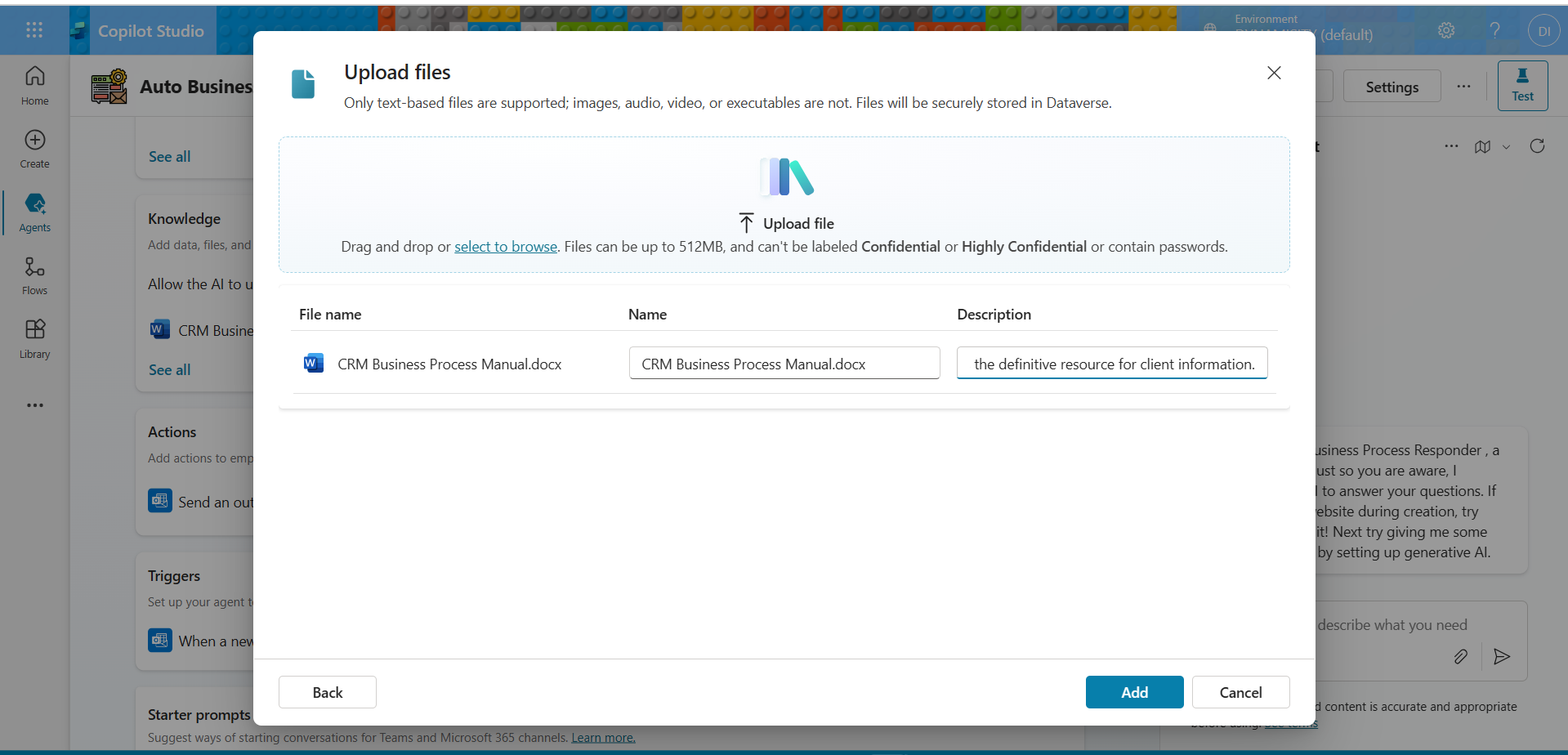
Task: Refresh the test conversation
Action: click(1537, 146)
